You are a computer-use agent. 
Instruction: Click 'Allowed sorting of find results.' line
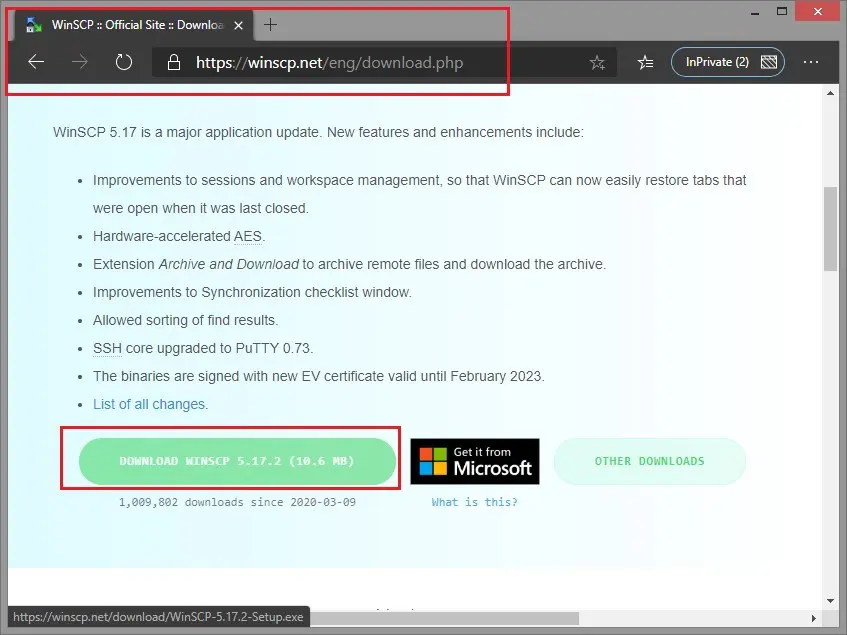coord(186,320)
